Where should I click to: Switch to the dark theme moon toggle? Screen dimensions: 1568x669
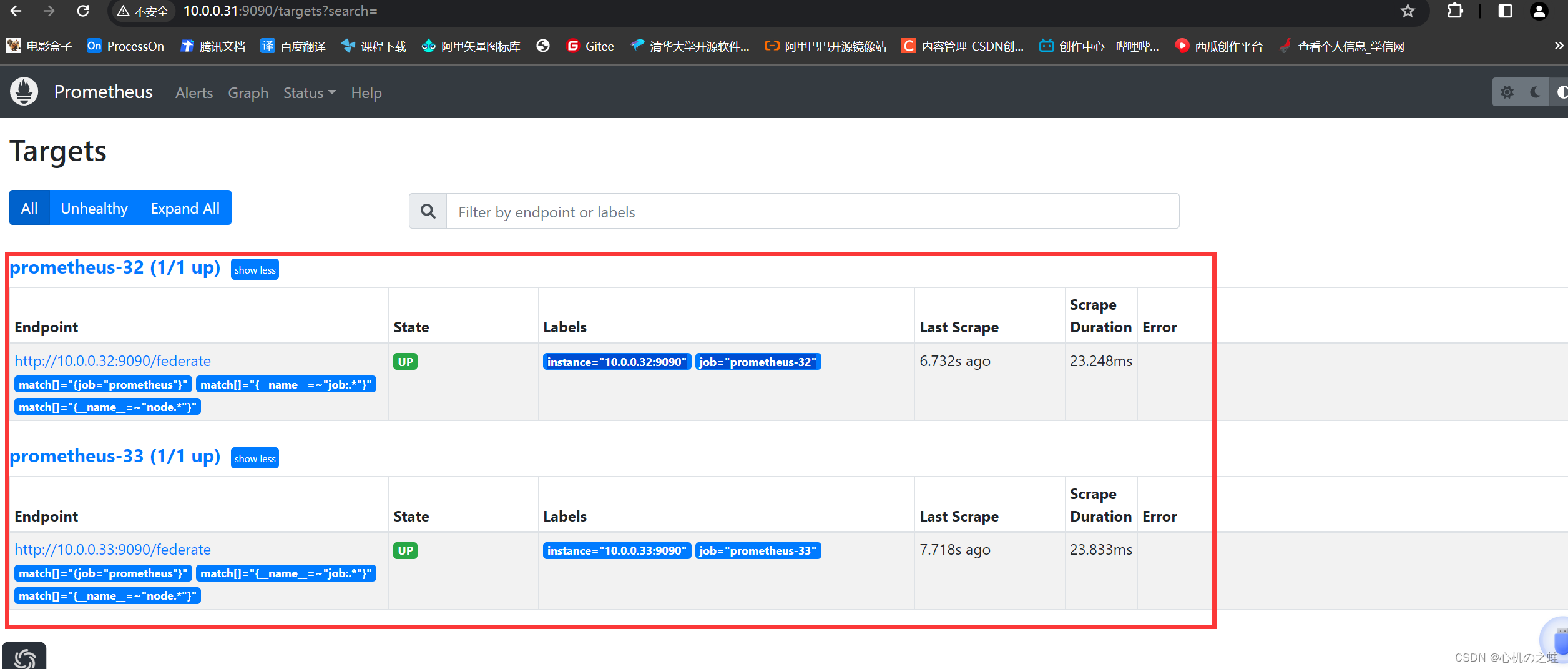1535,92
